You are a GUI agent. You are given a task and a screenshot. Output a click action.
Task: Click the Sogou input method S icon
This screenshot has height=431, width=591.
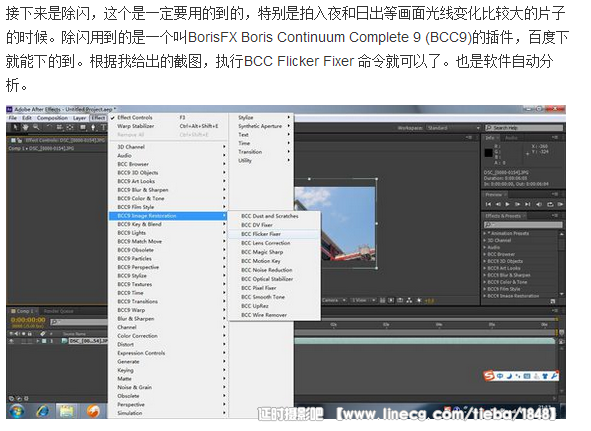[489, 376]
